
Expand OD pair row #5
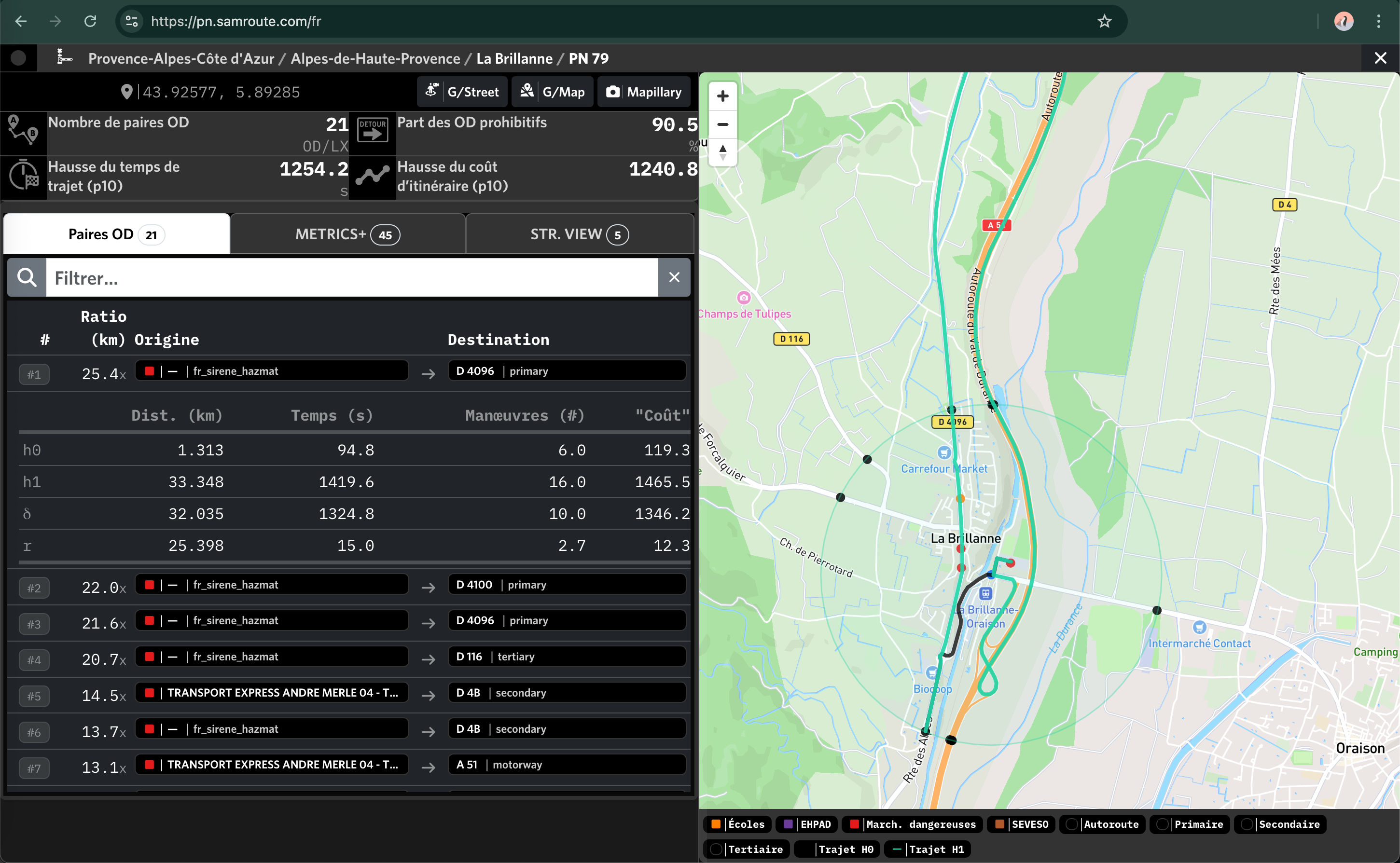click(x=34, y=696)
